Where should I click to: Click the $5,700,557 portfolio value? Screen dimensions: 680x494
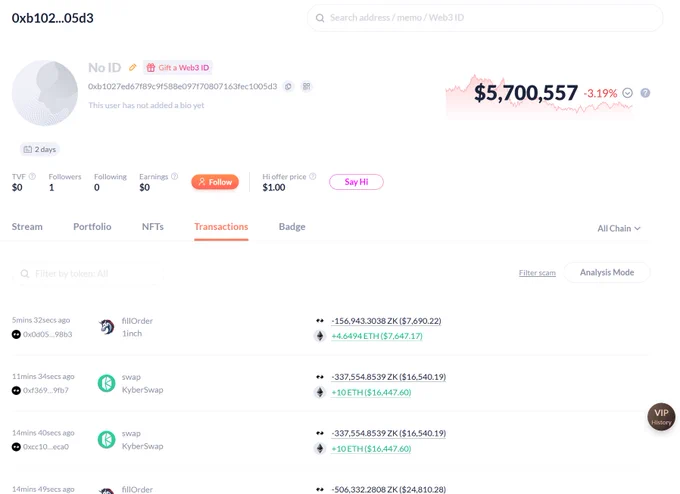526,93
